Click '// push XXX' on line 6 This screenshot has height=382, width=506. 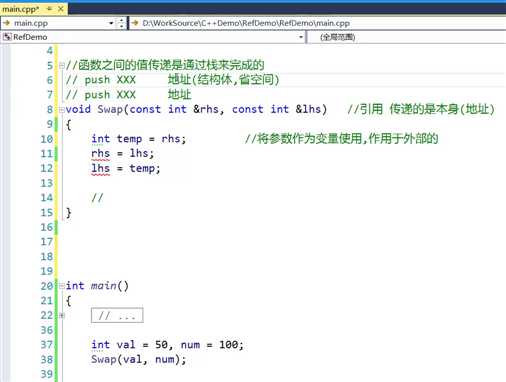[101, 80]
